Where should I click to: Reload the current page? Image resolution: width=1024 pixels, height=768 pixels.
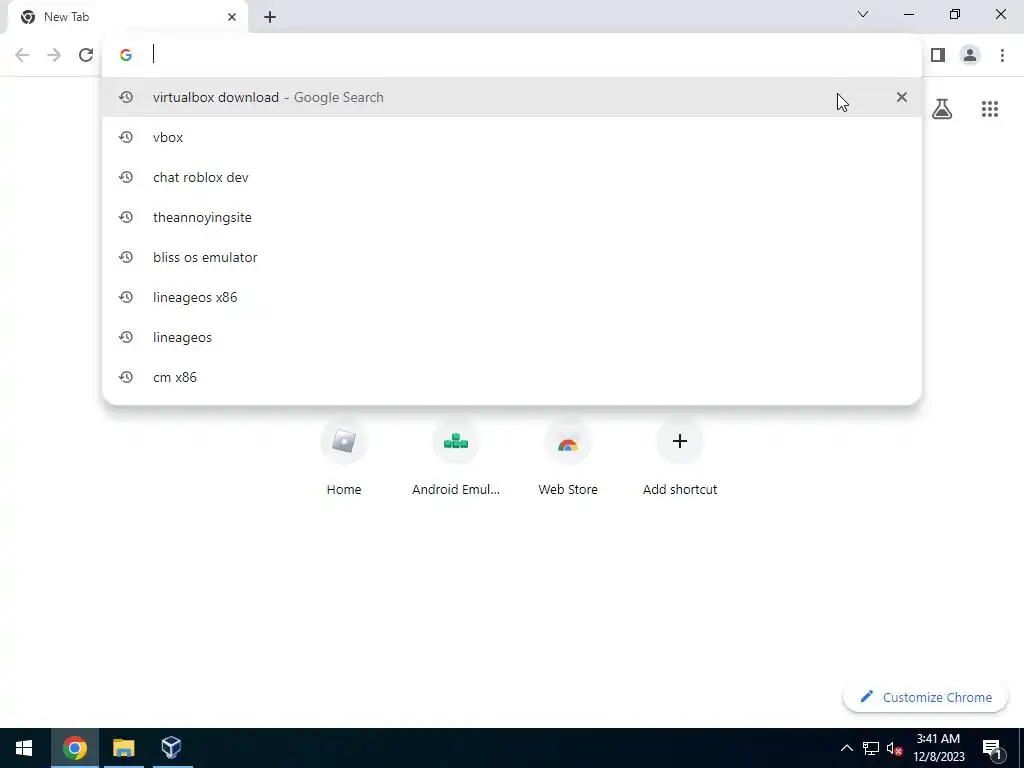86,55
